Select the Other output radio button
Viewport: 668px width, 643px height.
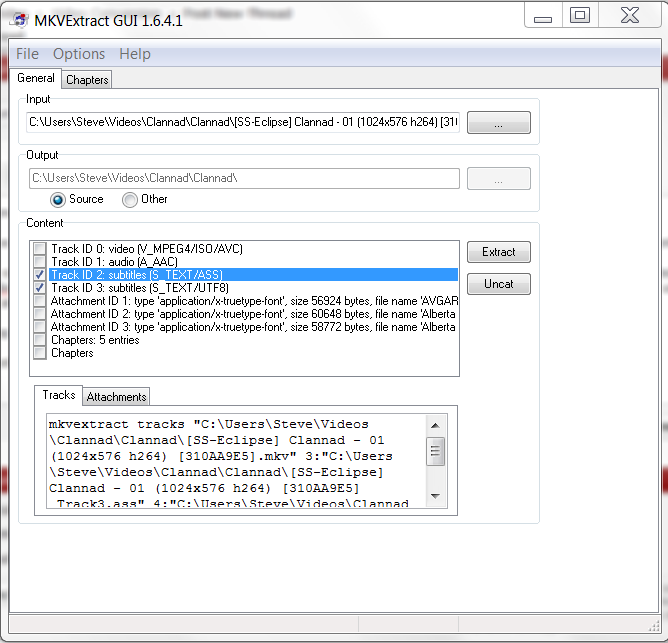click(130, 200)
